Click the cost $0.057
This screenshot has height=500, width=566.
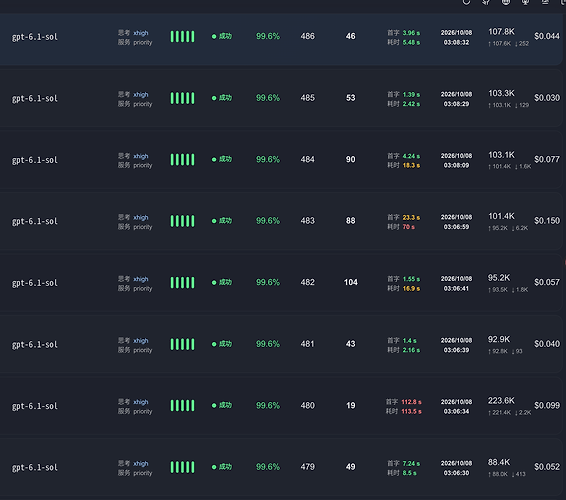pos(547,282)
